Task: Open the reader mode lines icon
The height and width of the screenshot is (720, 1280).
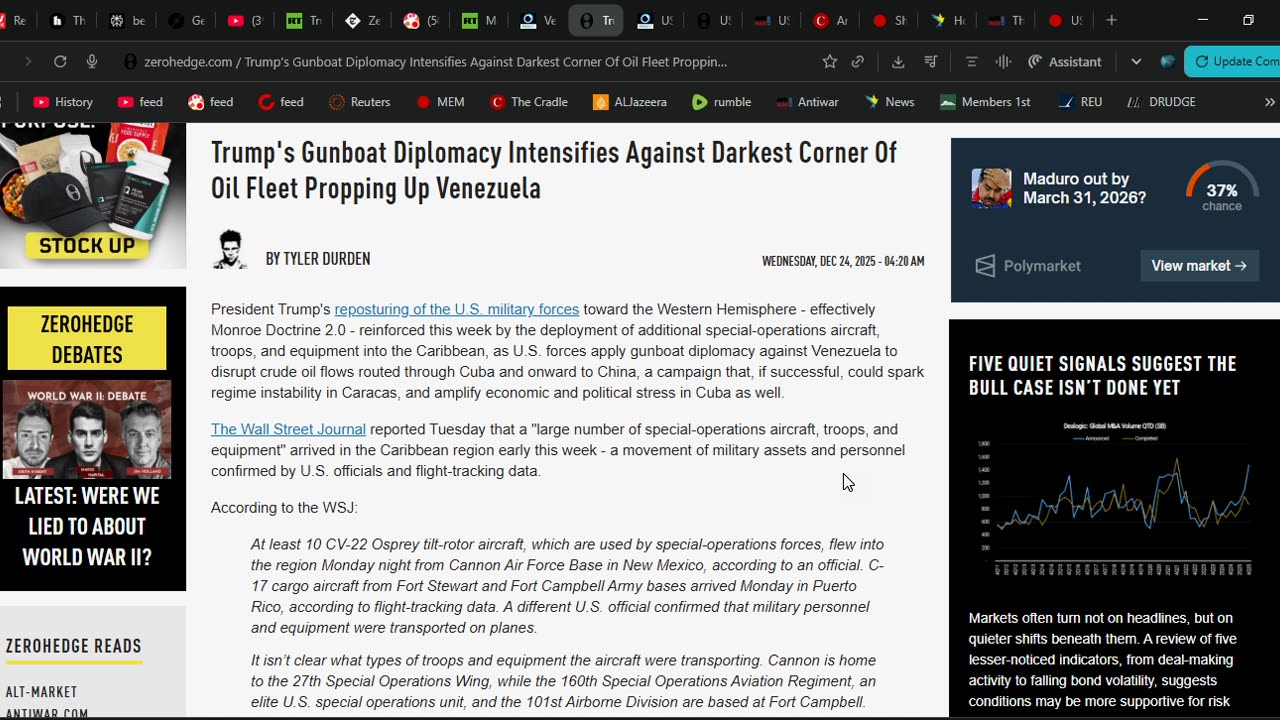Action: (x=971, y=62)
